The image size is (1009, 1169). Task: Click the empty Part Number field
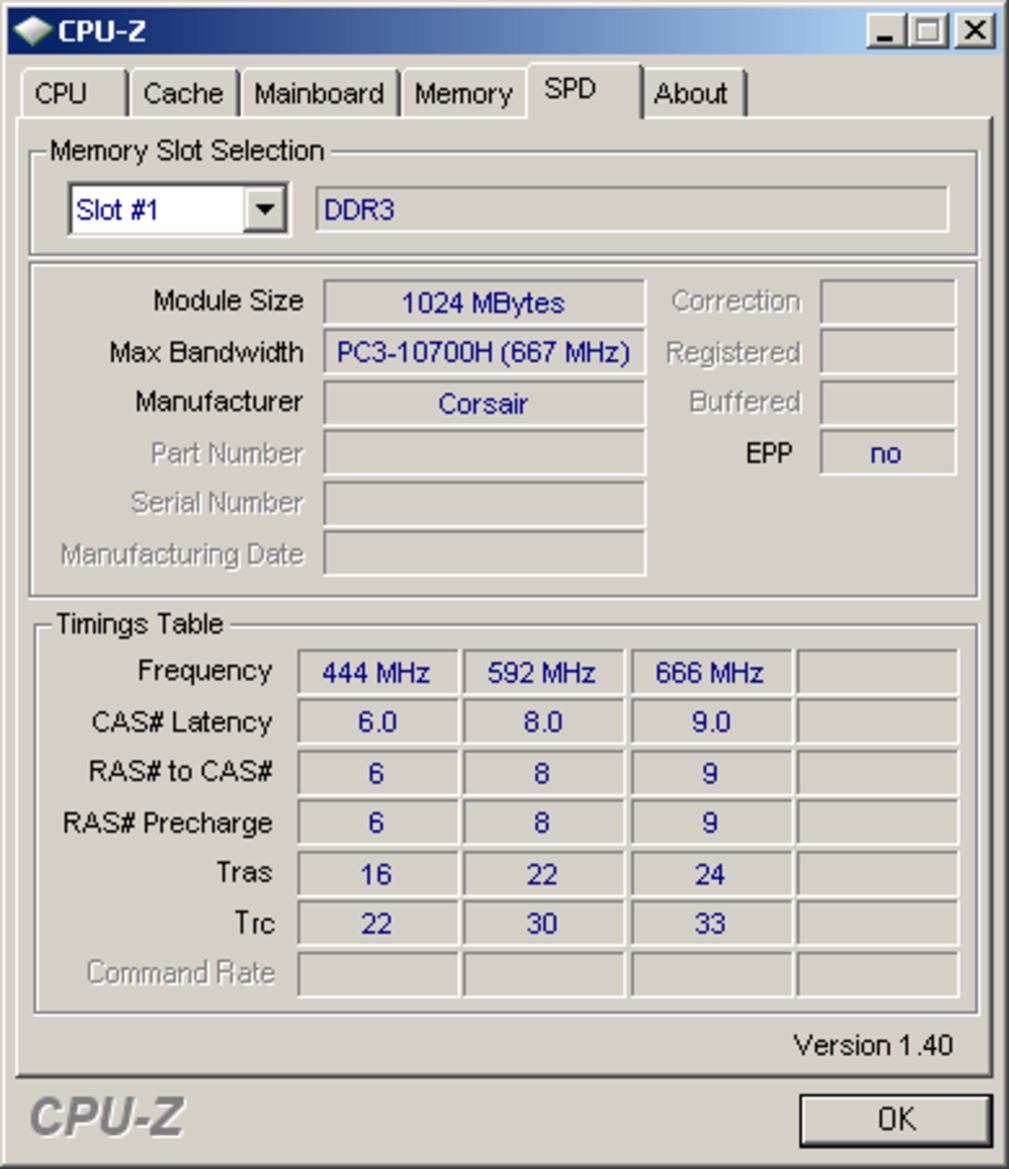483,453
